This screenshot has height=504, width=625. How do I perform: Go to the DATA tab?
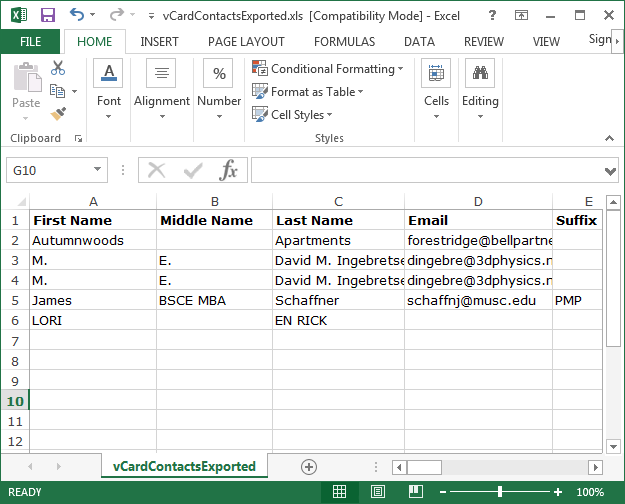[419, 41]
